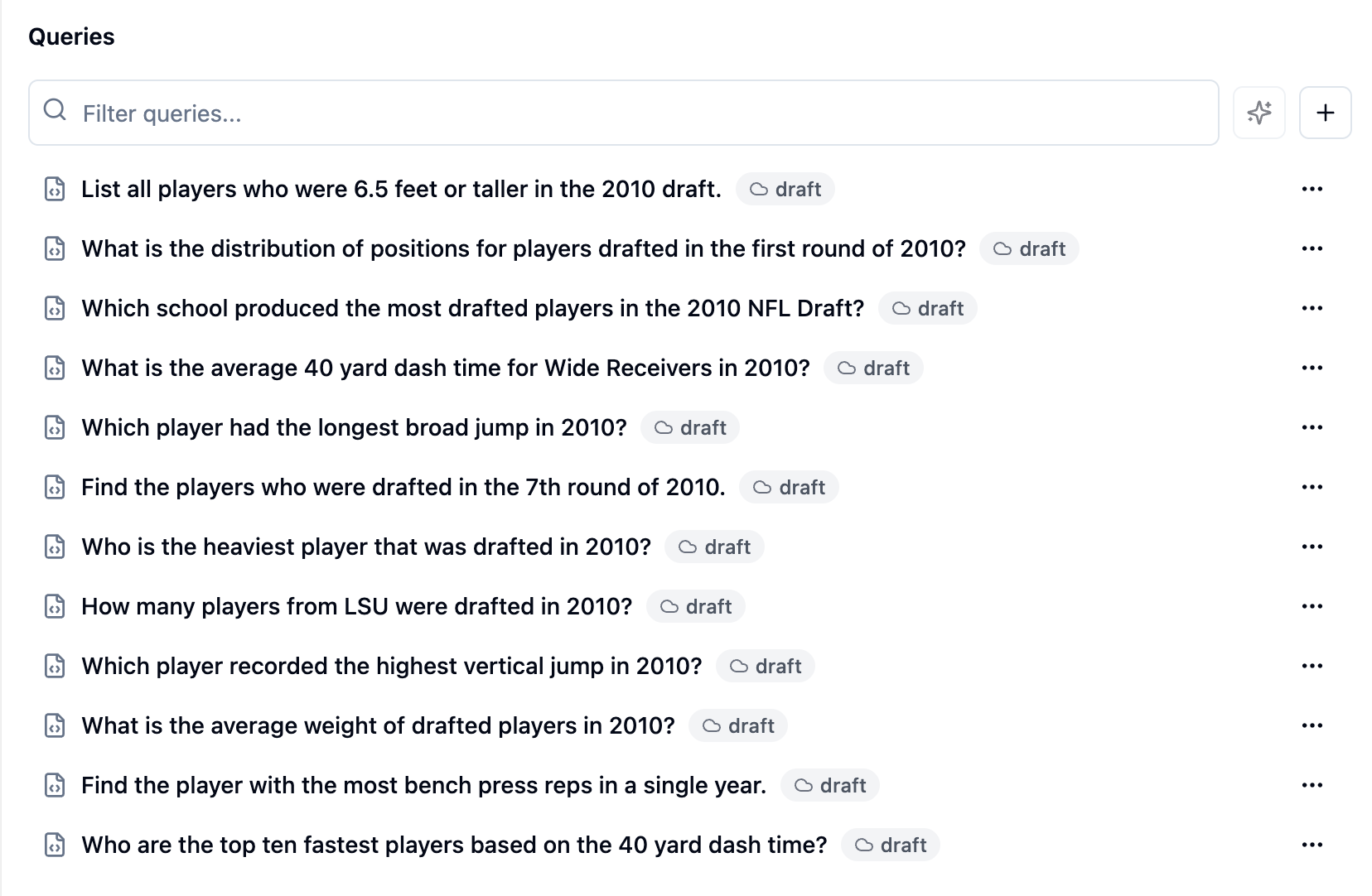
Task: Select the top ten fastest players query
Action: pos(454,845)
